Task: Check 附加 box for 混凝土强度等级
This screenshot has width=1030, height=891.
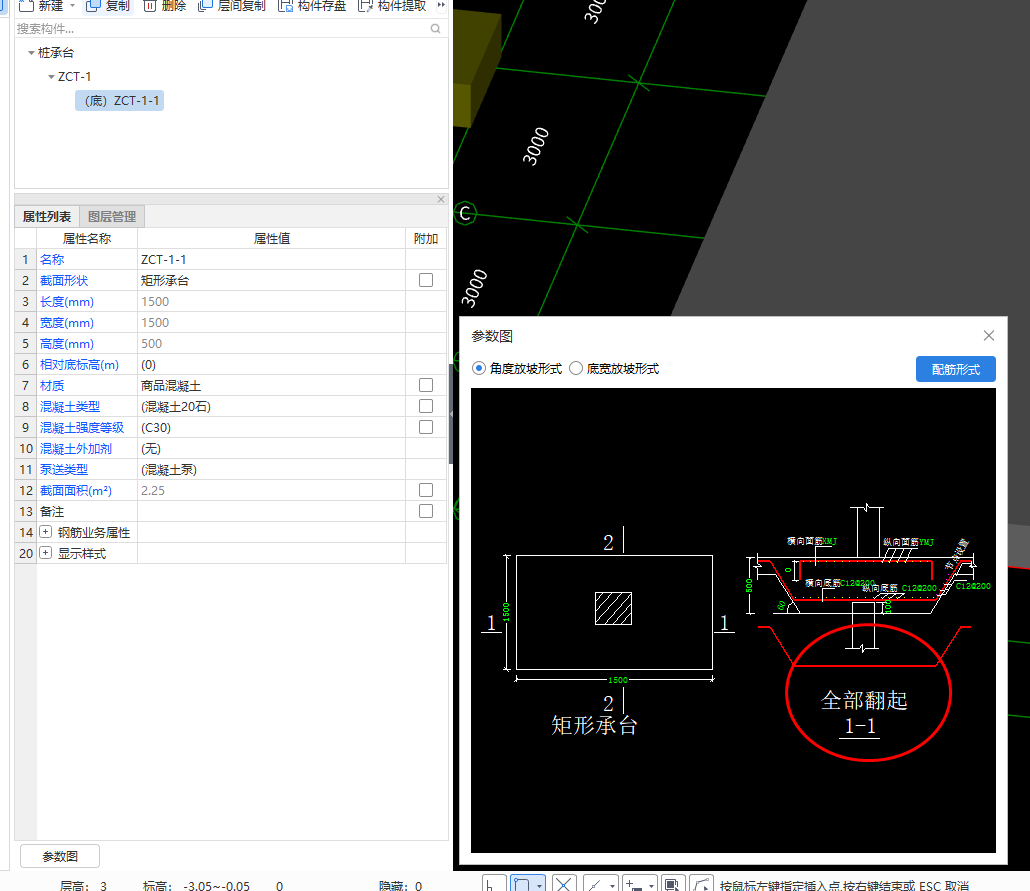Action: pyautogui.click(x=426, y=427)
